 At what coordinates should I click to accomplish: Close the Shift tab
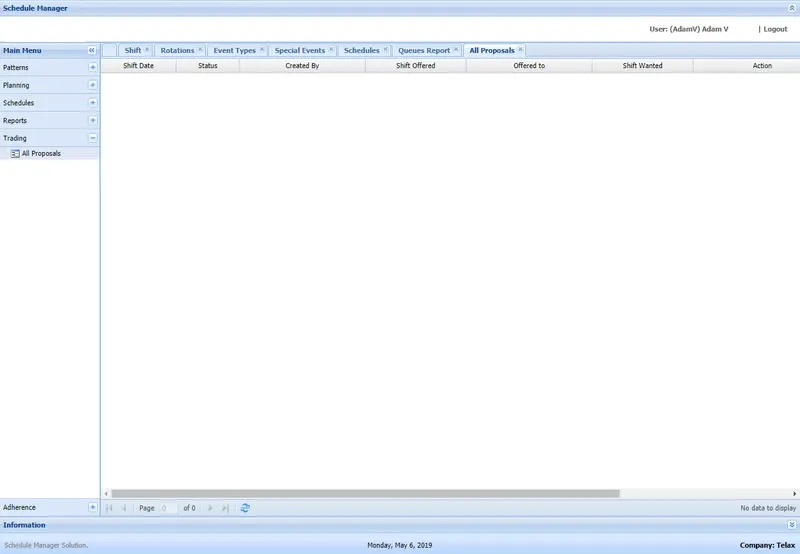coord(147,49)
